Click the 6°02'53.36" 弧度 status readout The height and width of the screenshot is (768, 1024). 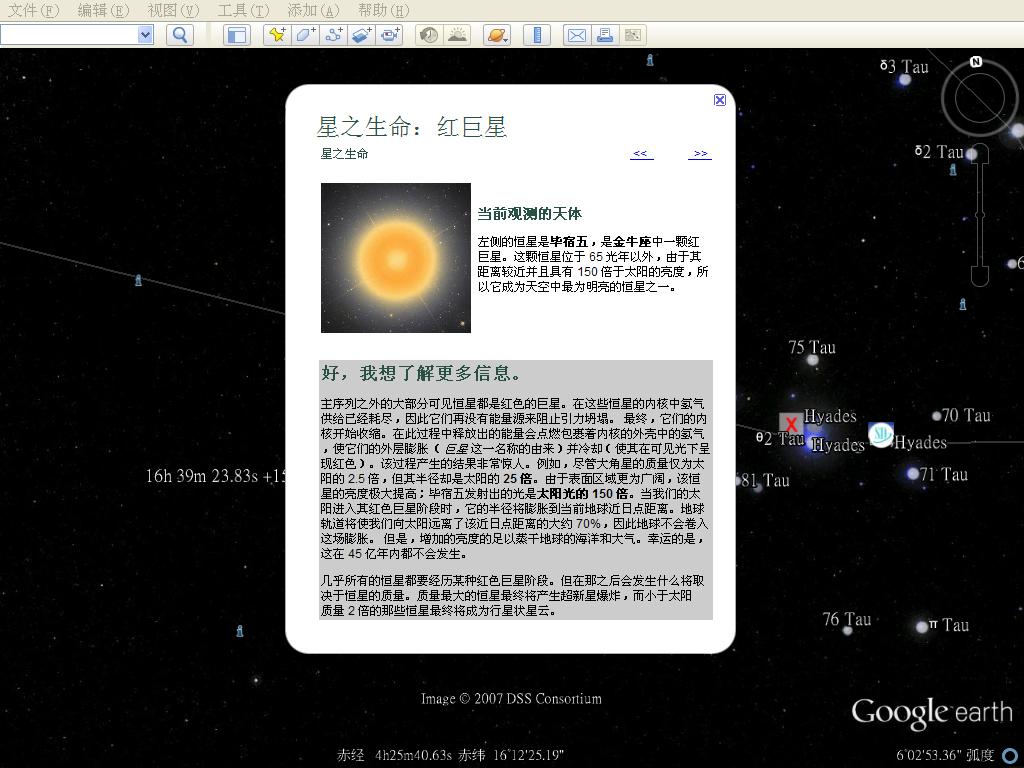pos(945,756)
